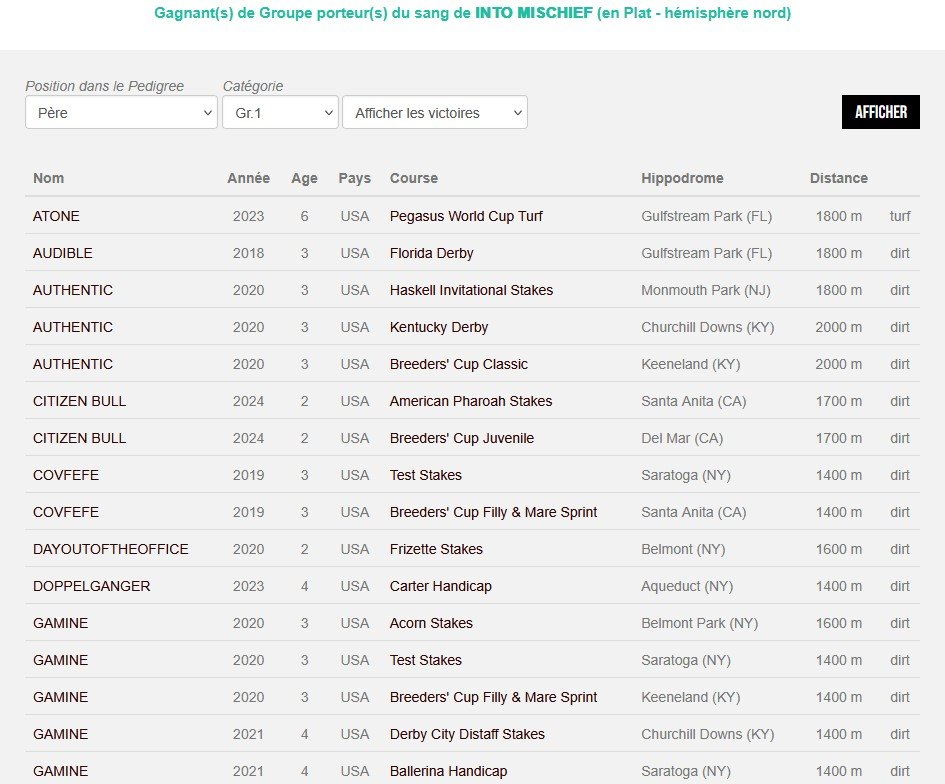The height and width of the screenshot is (784, 945).
Task: Open GAMINE in the Ballerina Handicap row
Action: 60,771
